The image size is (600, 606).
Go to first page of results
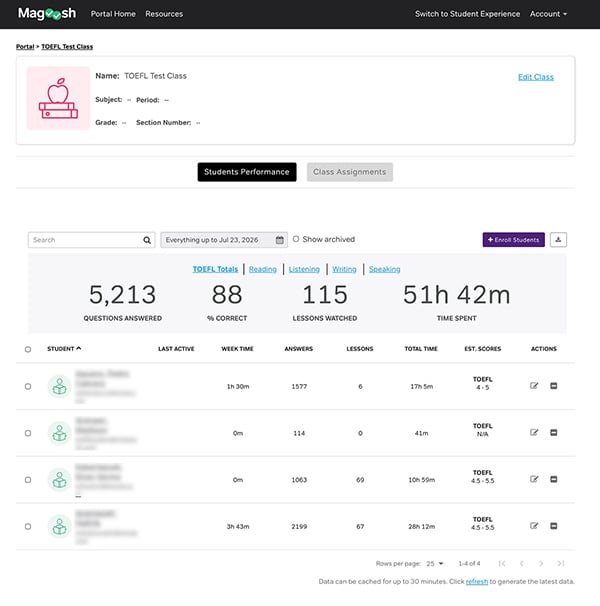click(x=502, y=563)
